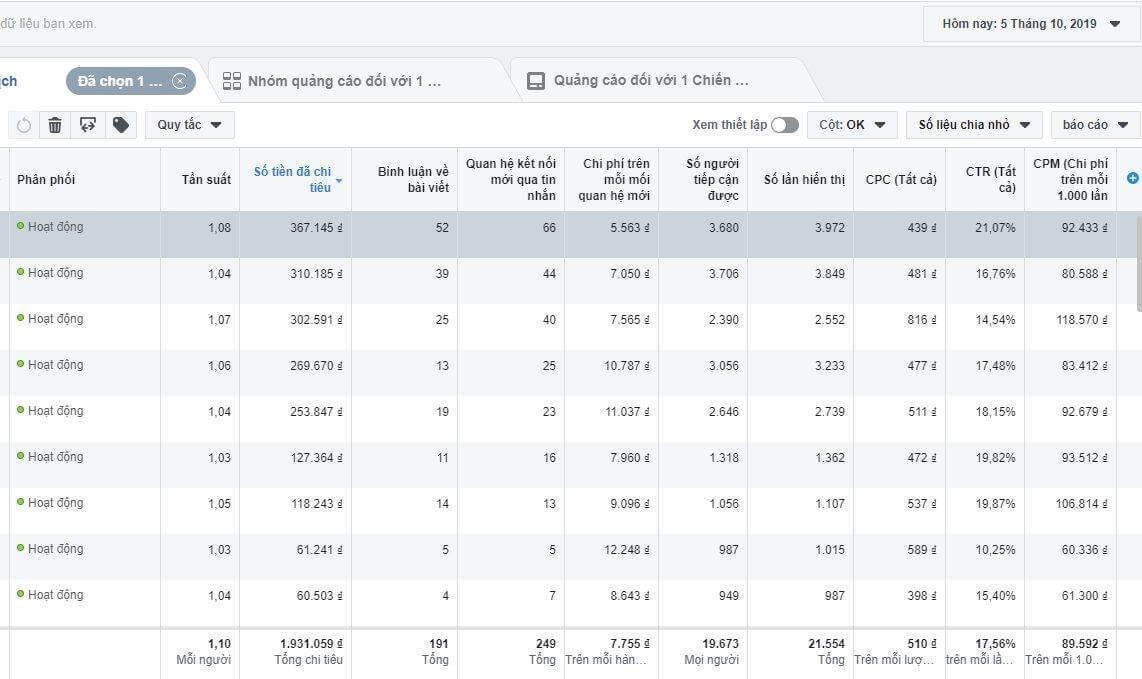This screenshot has width=1142, height=679.
Task: Click the blue plus add-column icon
Action: (x=1133, y=178)
